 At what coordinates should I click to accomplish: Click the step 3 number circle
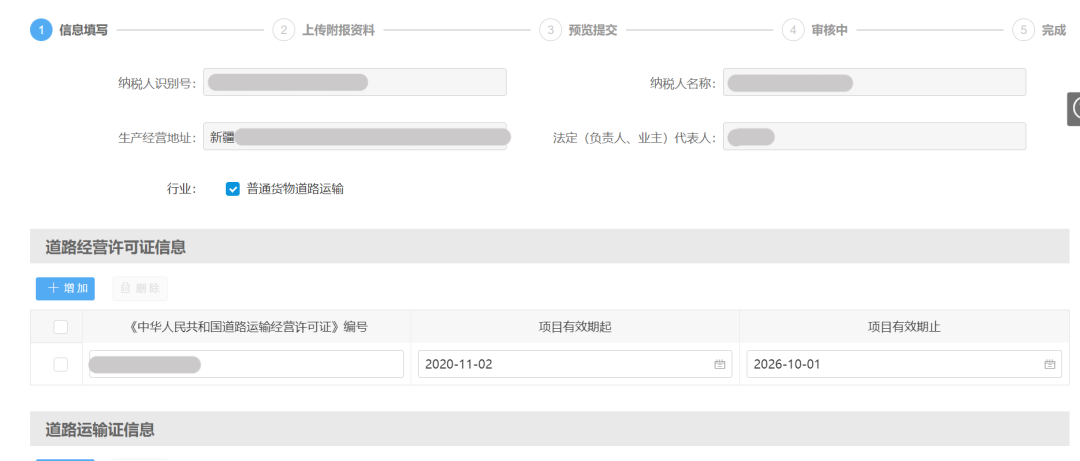pyautogui.click(x=550, y=30)
